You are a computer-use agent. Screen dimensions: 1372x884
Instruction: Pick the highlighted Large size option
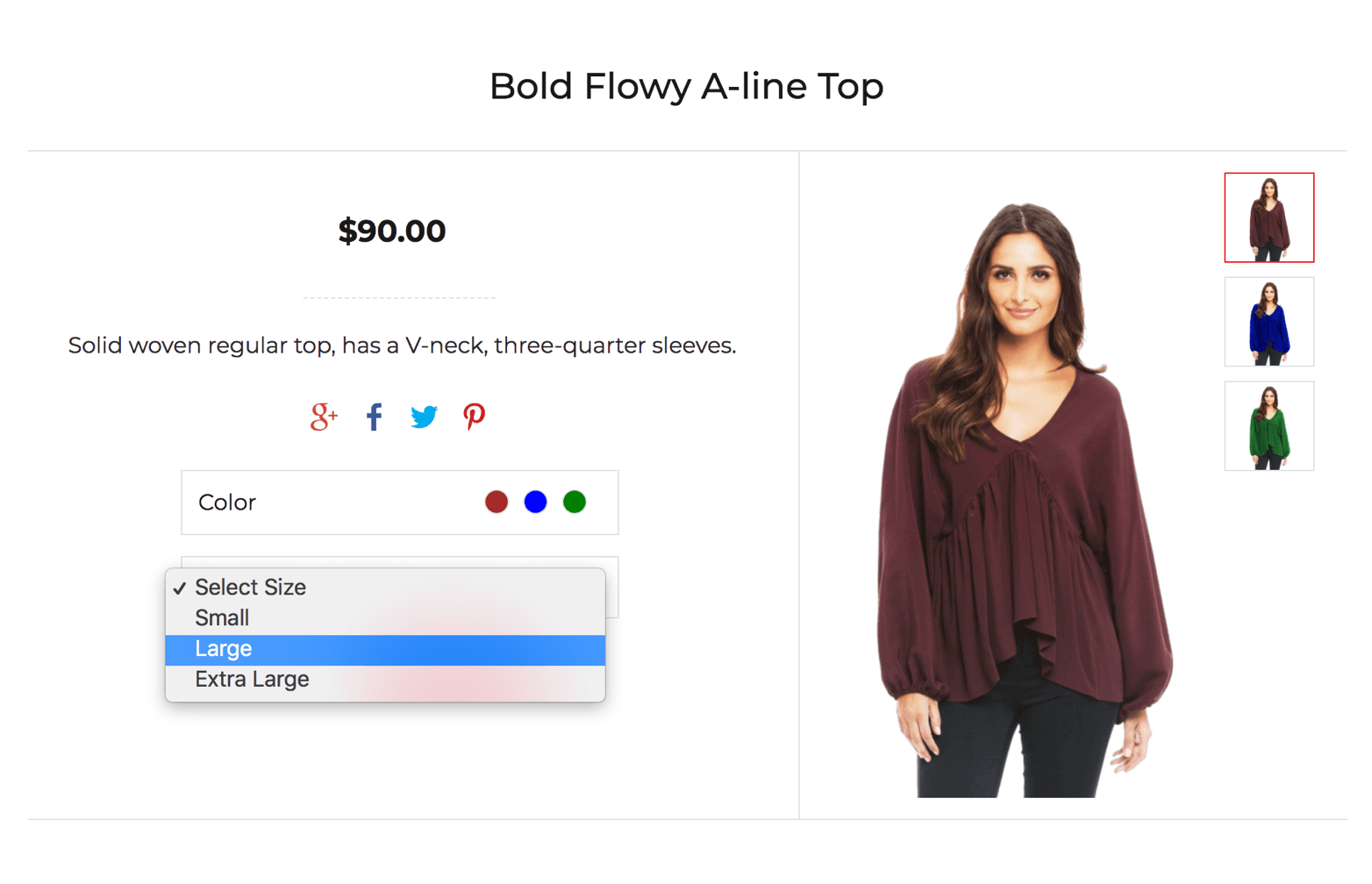click(x=224, y=649)
